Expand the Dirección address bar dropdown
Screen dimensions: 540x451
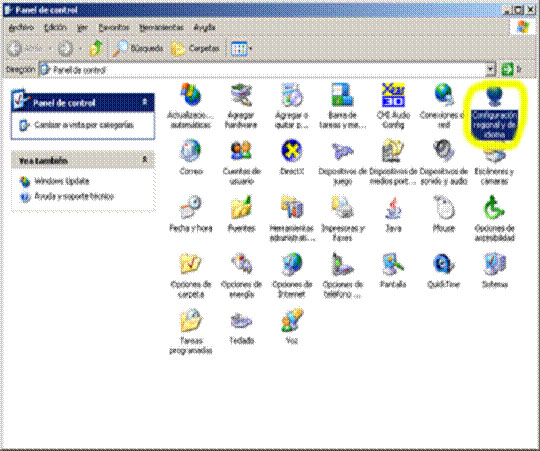tap(490, 70)
